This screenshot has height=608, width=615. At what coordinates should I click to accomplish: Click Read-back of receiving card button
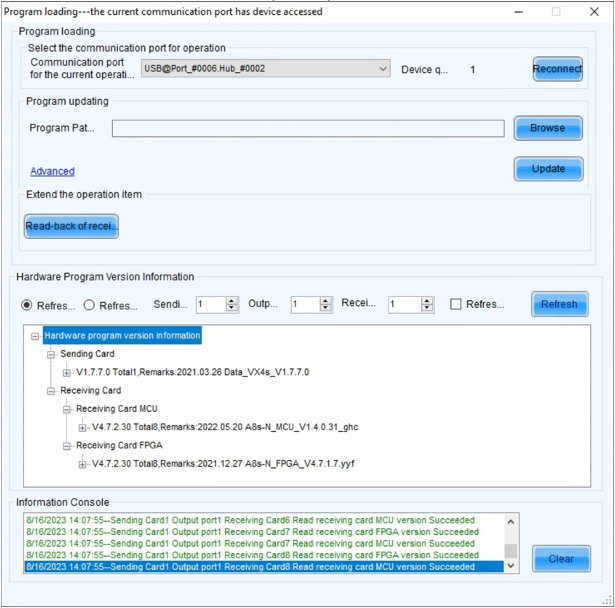click(71, 227)
